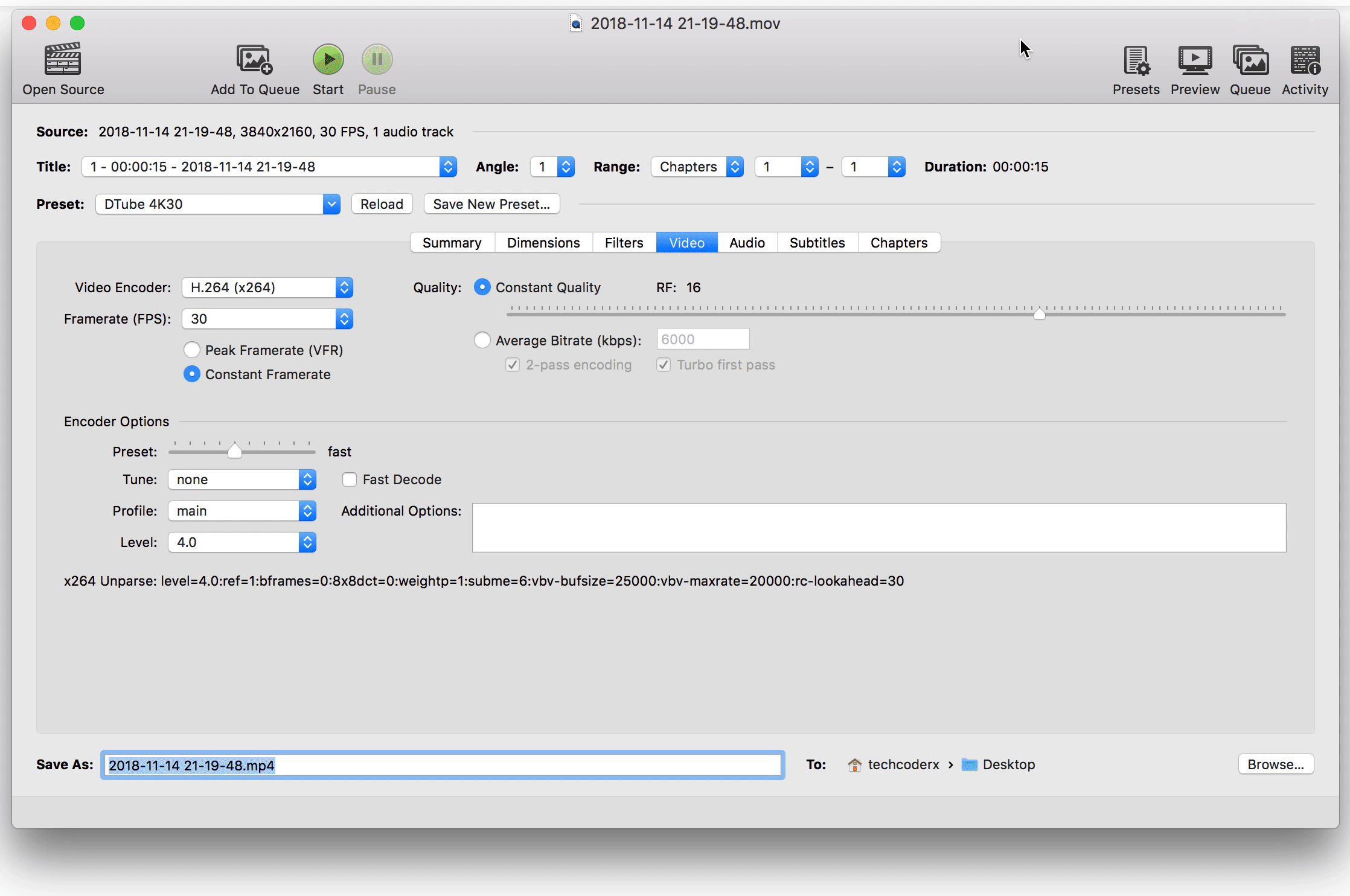Open the Preview window icon

1194,60
